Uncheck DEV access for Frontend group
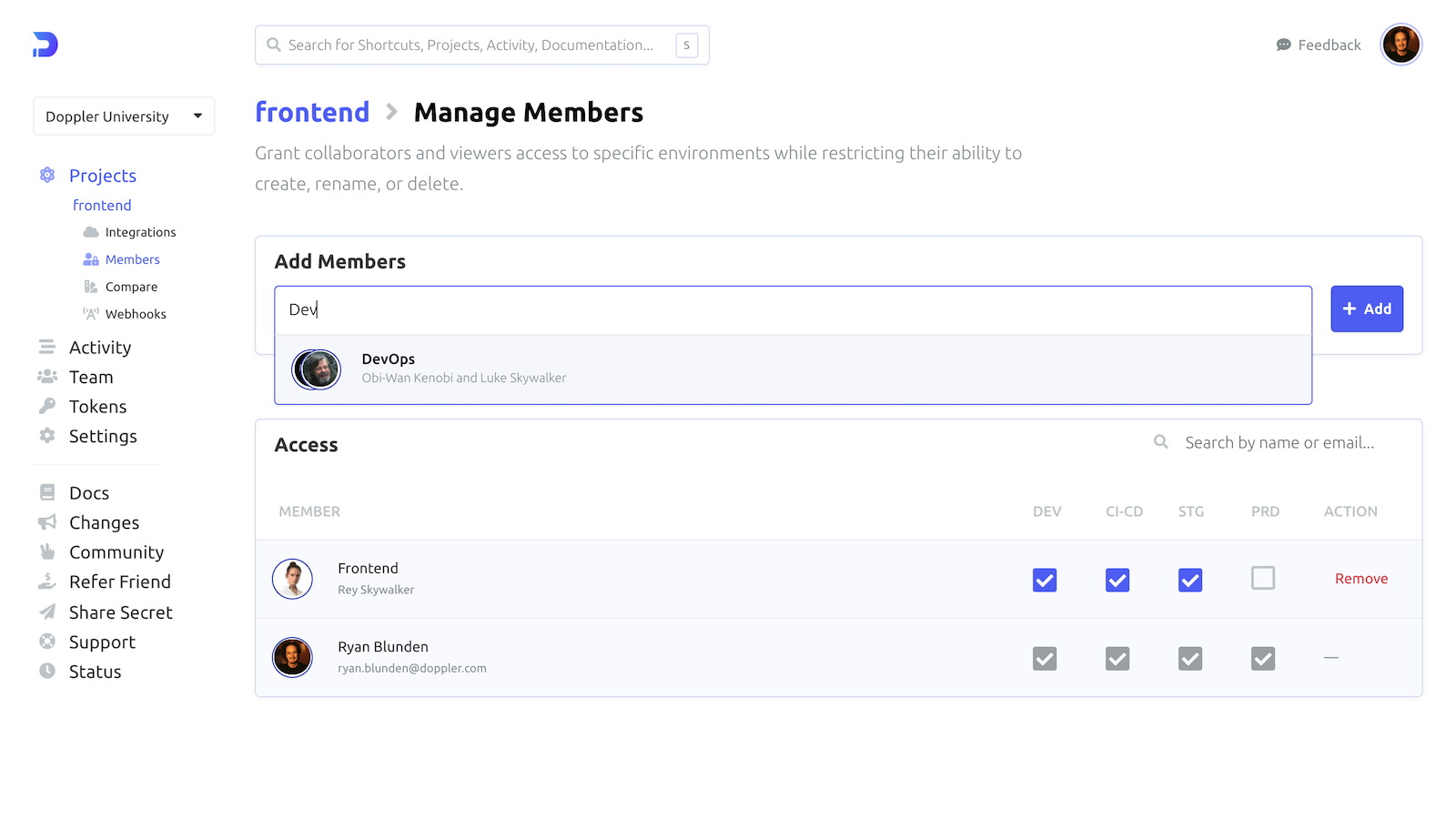Viewport: 1456px width, 819px height. [1045, 580]
